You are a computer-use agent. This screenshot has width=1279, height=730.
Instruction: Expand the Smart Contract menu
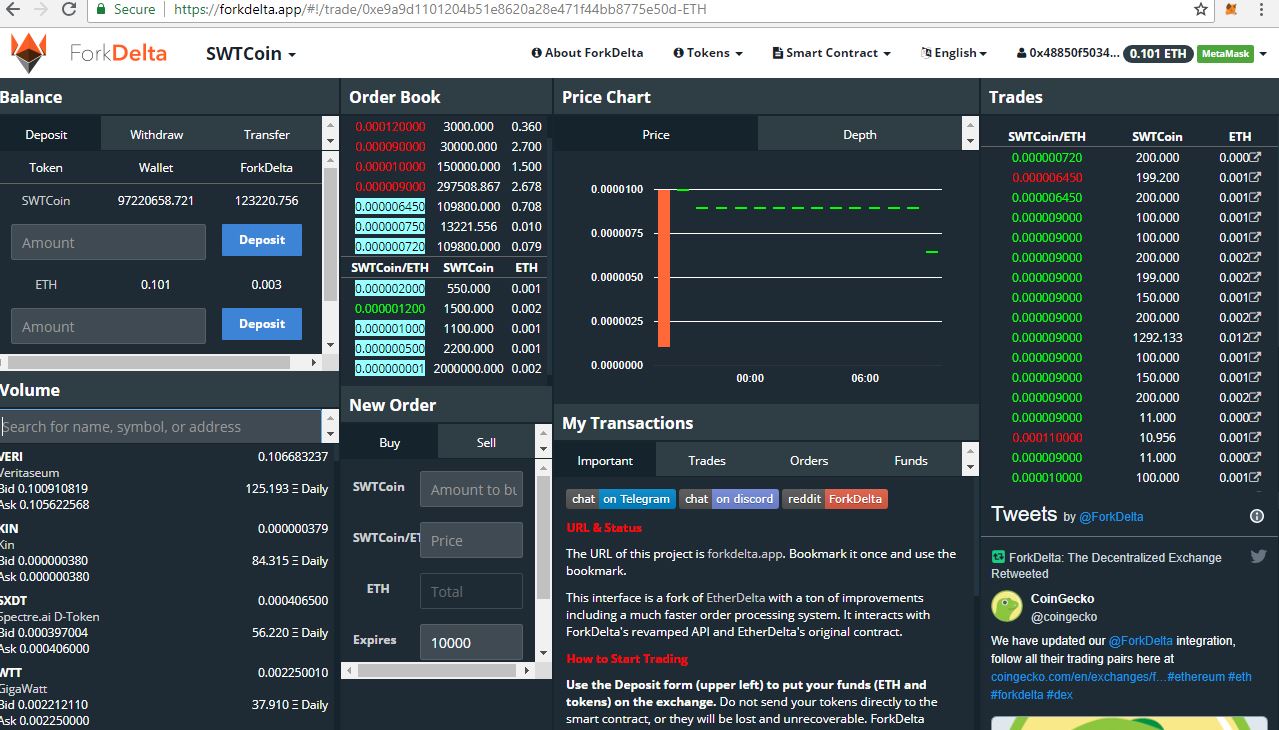831,53
